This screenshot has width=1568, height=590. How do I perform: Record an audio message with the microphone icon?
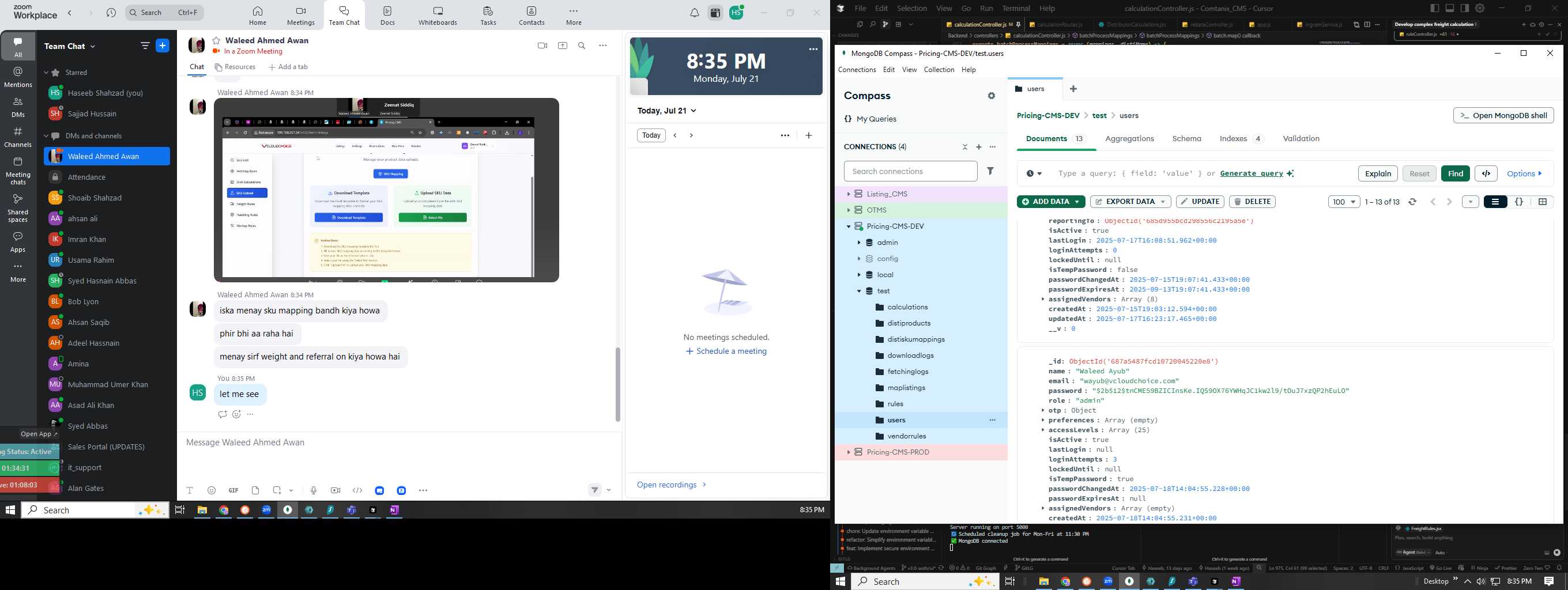click(313, 490)
